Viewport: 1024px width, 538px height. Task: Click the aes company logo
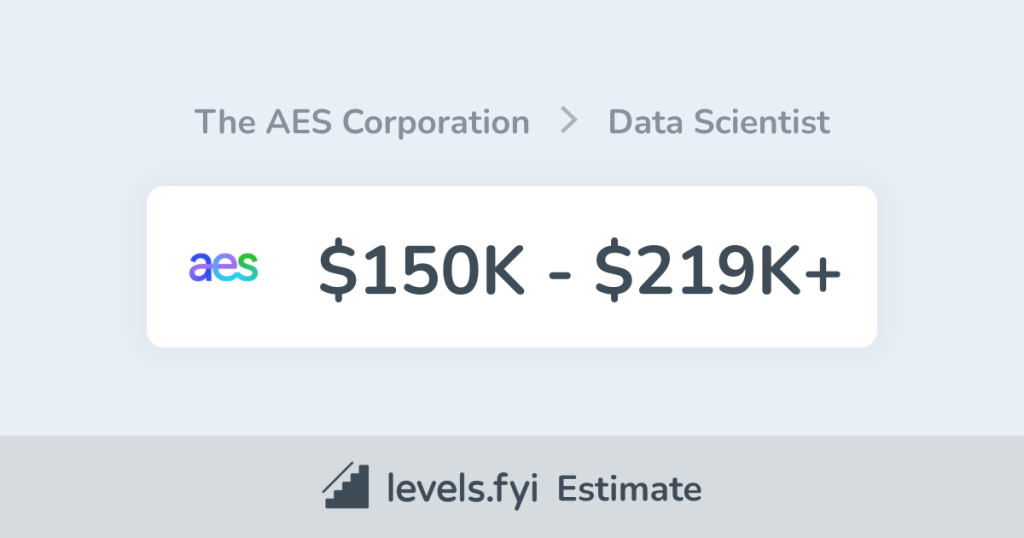pos(224,267)
